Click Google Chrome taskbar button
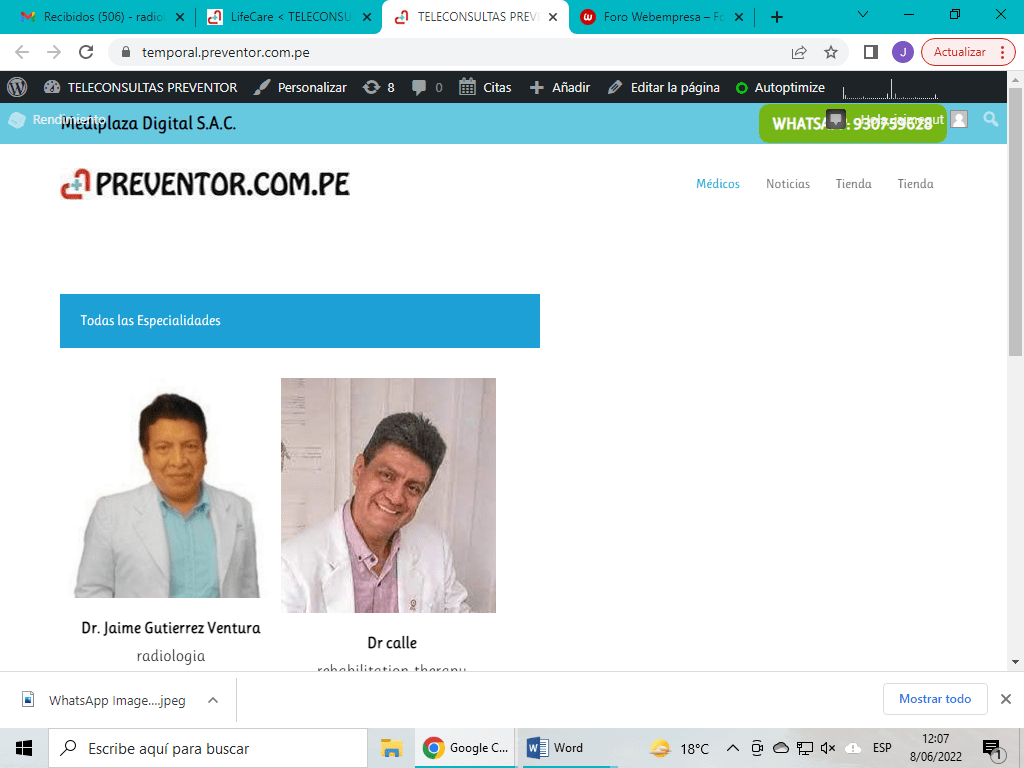 pyautogui.click(x=465, y=748)
